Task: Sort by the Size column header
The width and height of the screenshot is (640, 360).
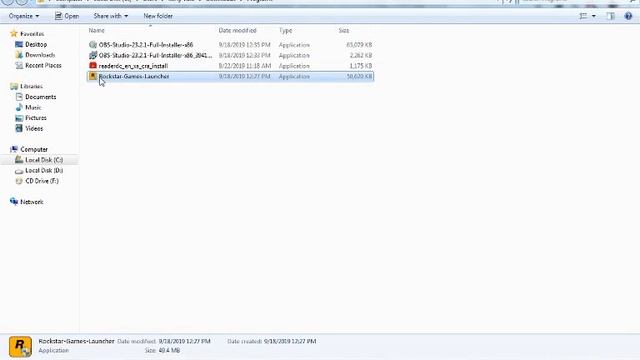Action: (x=344, y=30)
